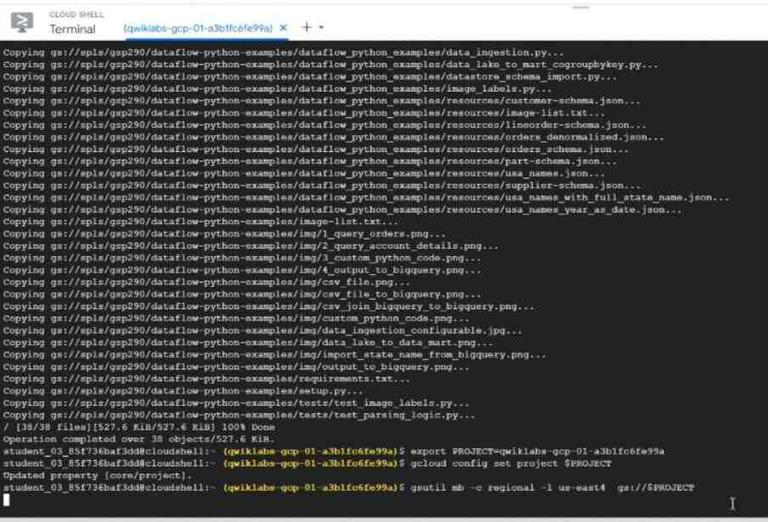The width and height of the screenshot is (768, 522).
Task: Click the Updated property core/project output
Action: 97,475
